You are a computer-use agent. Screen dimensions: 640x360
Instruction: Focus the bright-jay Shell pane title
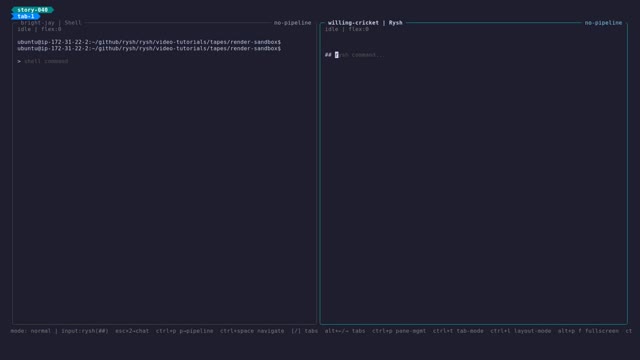[51, 23]
